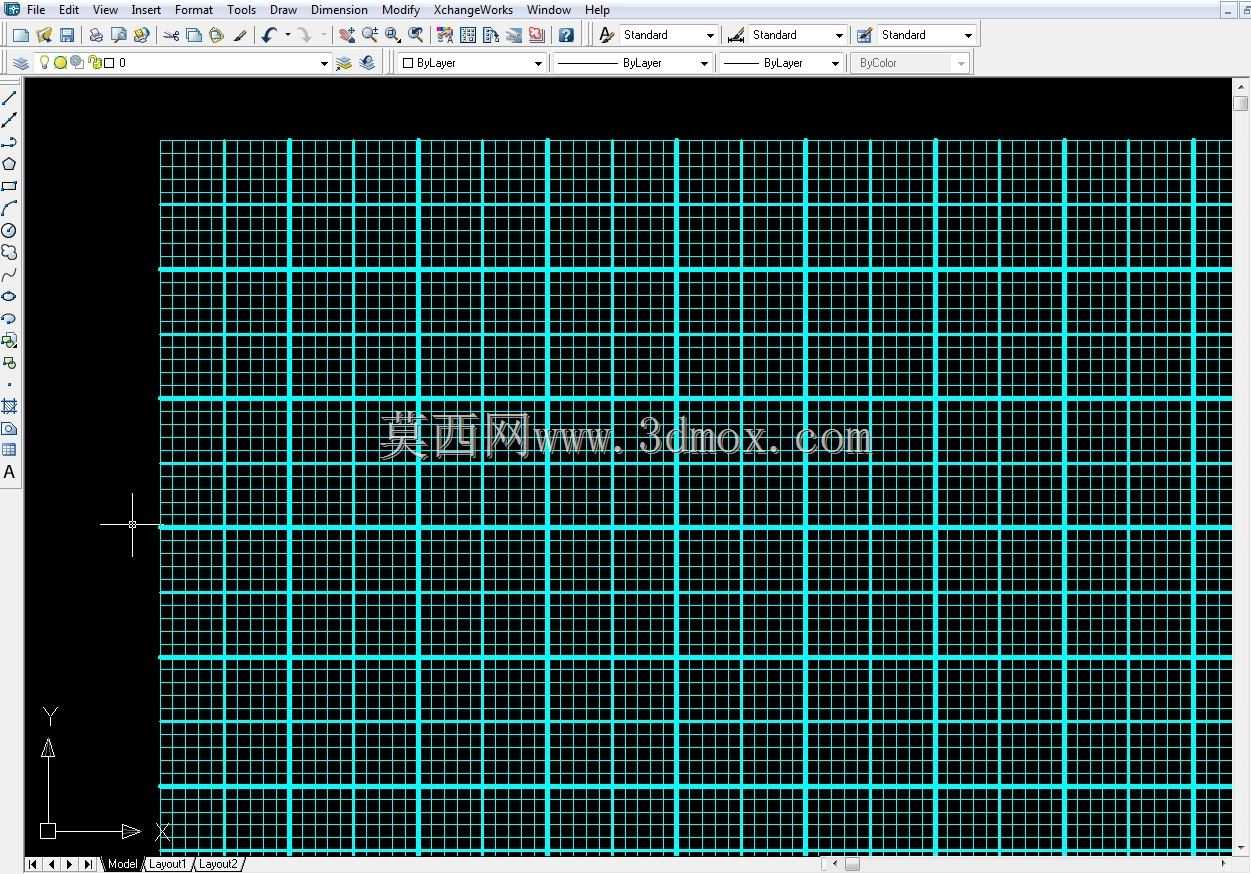Select the Polygon tool
The image size is (1251, 874).
9,164
